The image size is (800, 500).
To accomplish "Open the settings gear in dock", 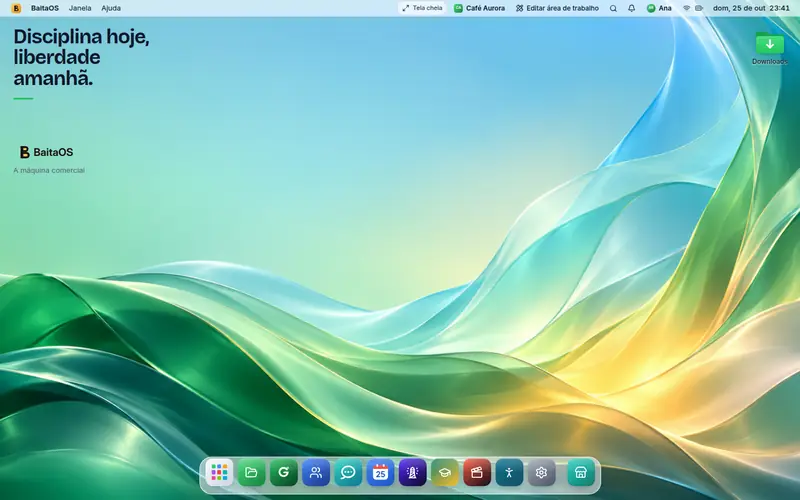I will click(x=541, y=472).
